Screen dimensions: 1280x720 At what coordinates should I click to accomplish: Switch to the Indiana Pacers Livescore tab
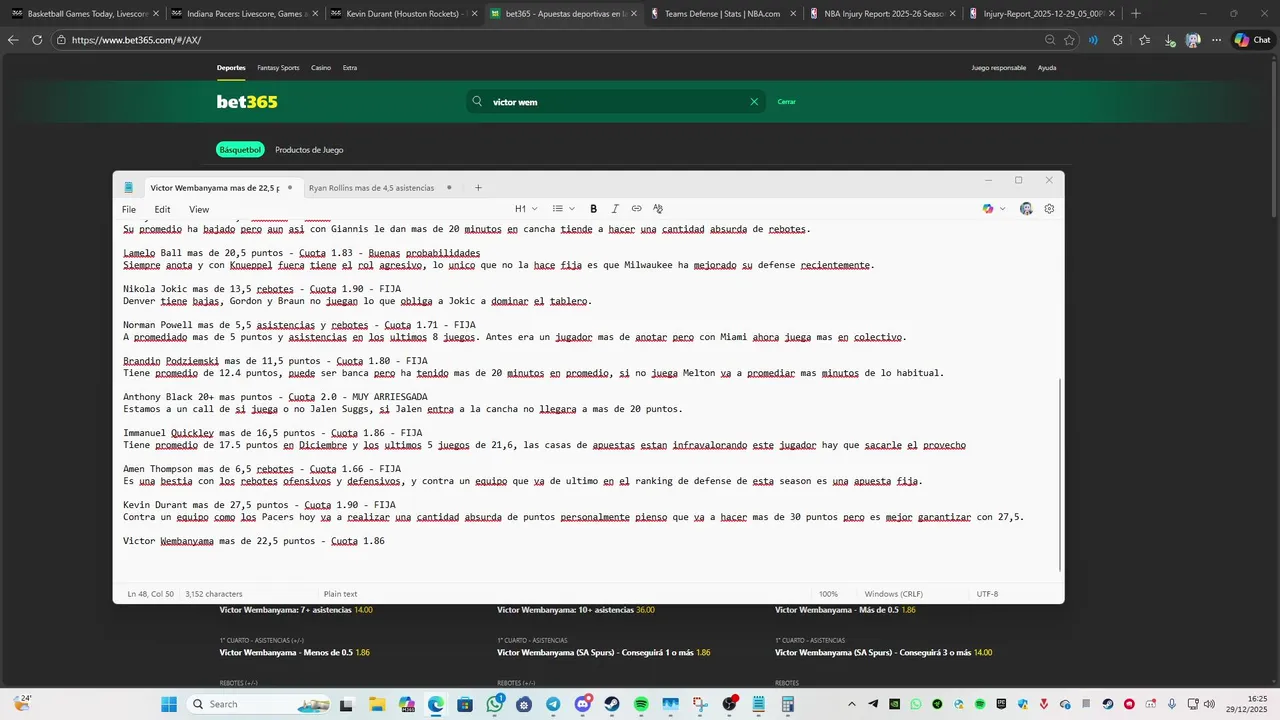[244, 14]
